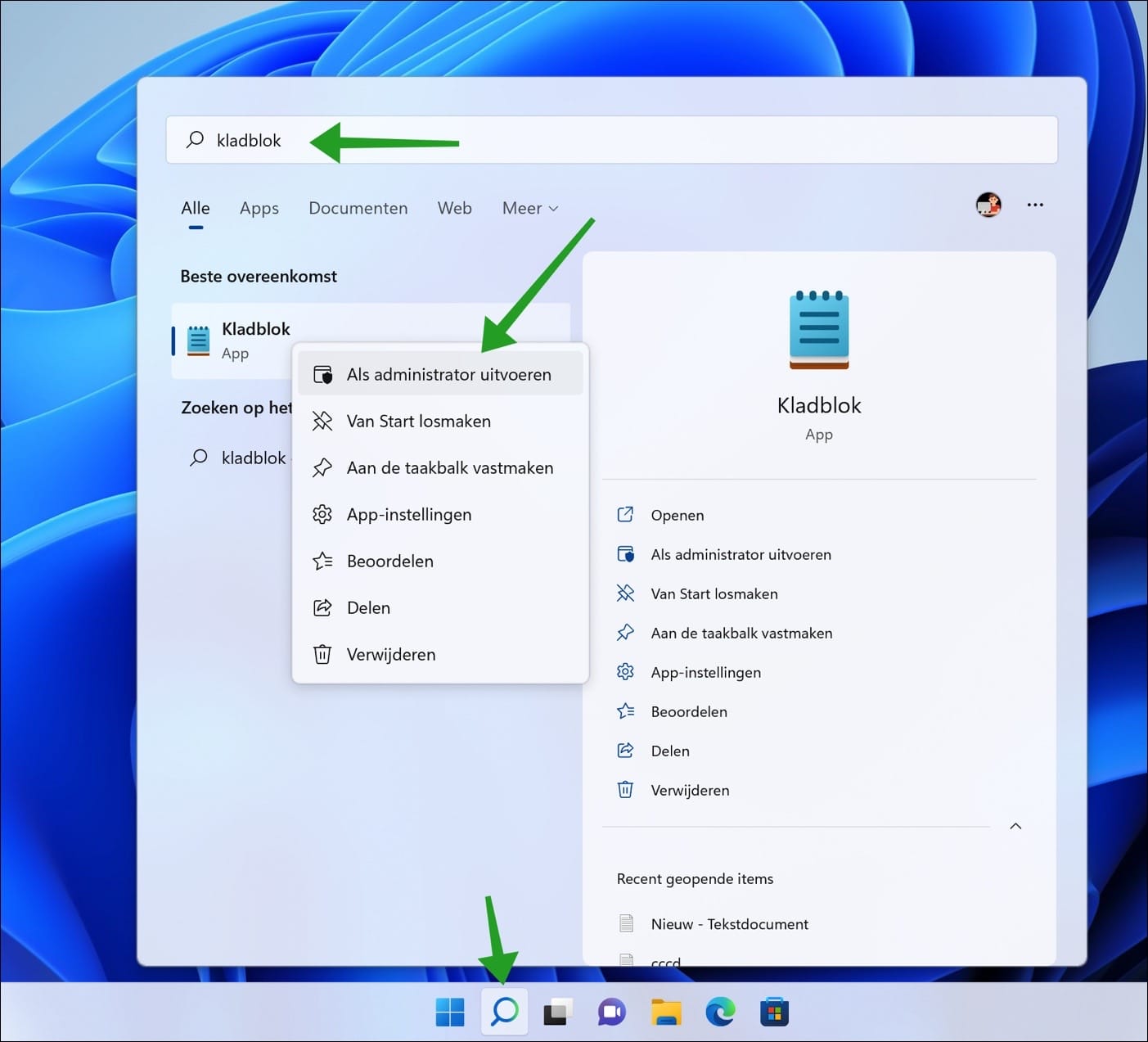Click the Aan de taakbalk vastmaken pin icon

pos(323,467)
